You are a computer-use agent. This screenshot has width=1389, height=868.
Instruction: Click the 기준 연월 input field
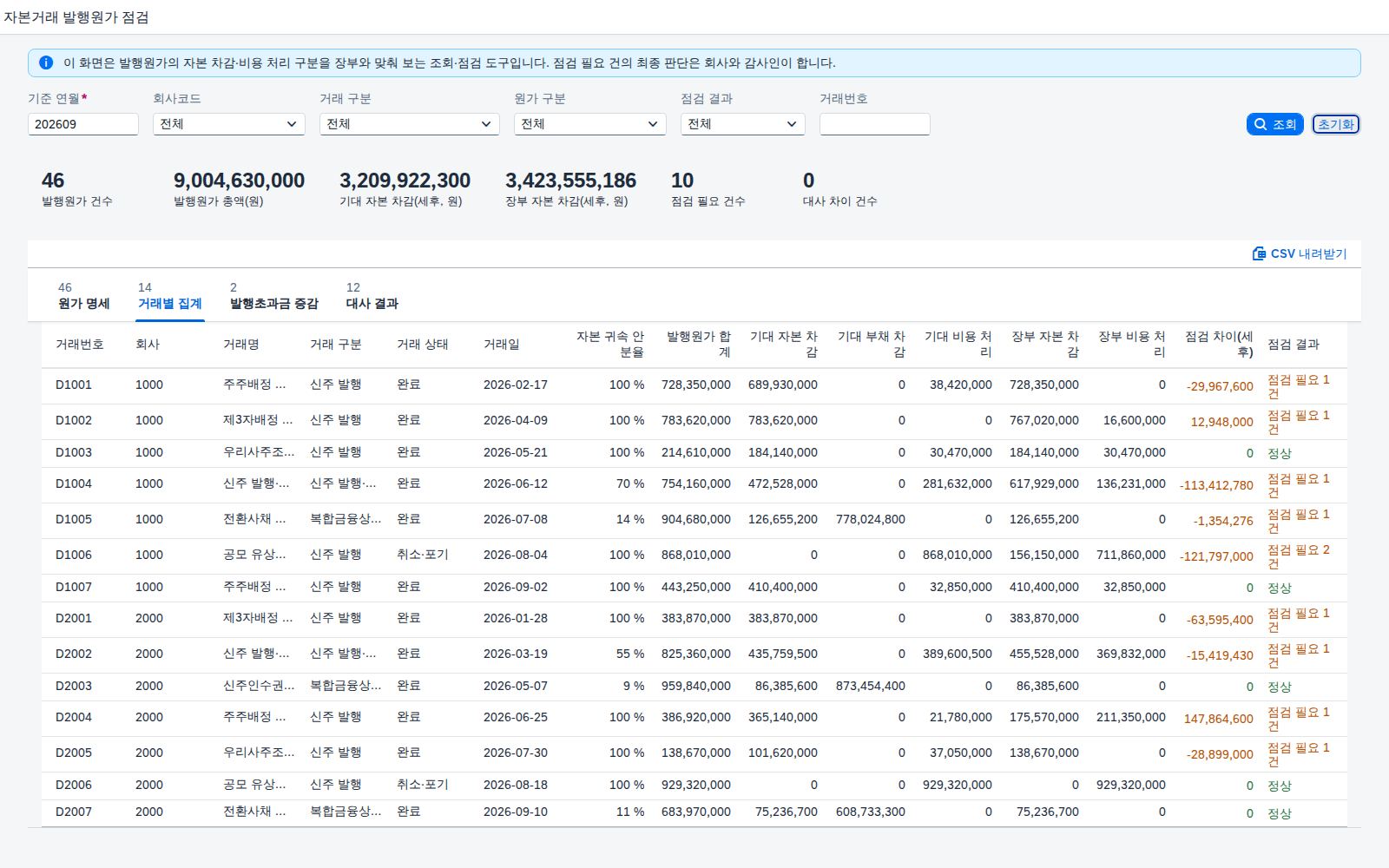pyautogui.click(x=83, y=124)
